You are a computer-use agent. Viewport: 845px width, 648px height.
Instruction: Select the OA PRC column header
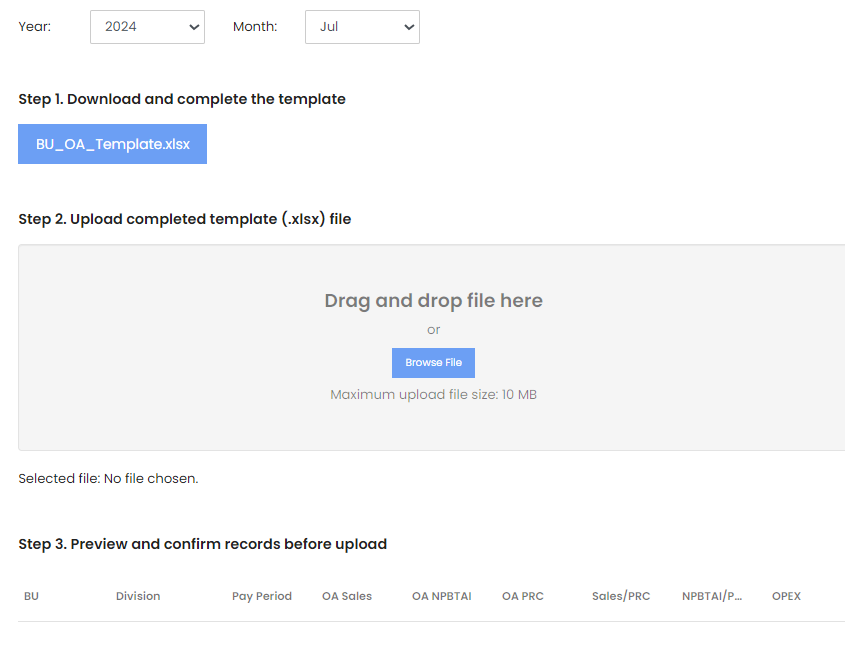[x=523, y=596]
